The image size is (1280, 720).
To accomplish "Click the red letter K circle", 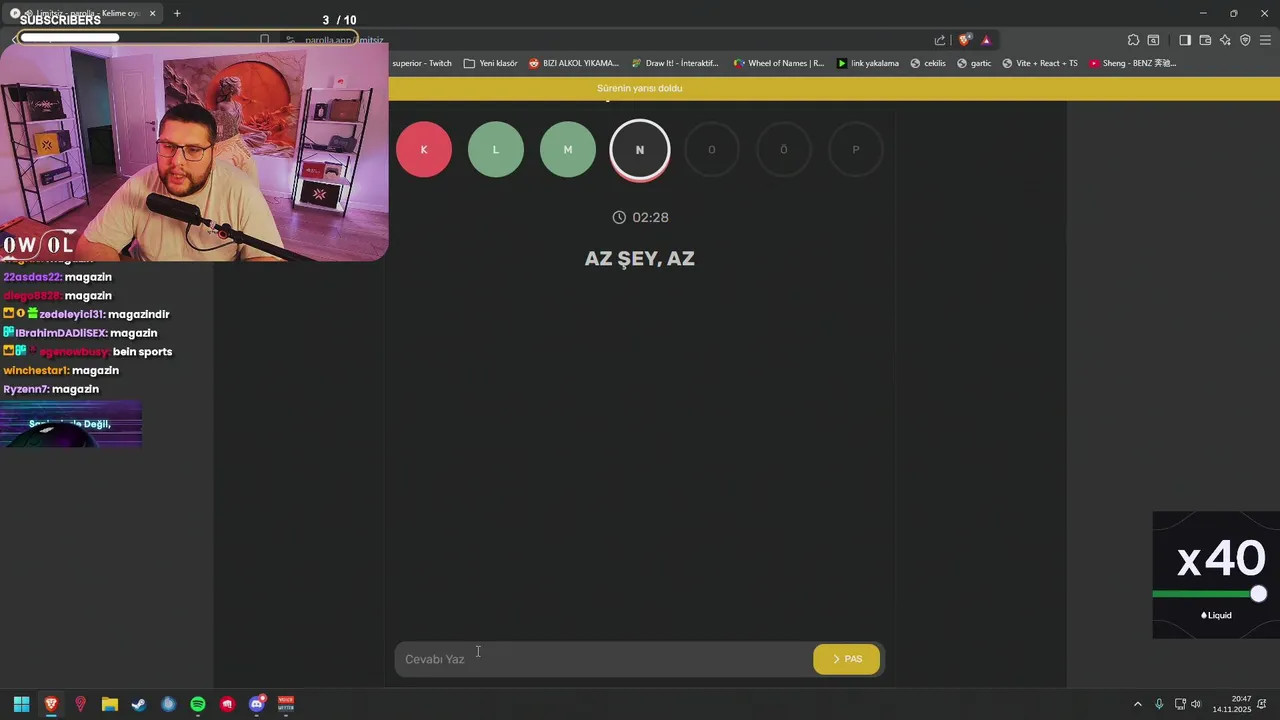I will pos(424,150).
